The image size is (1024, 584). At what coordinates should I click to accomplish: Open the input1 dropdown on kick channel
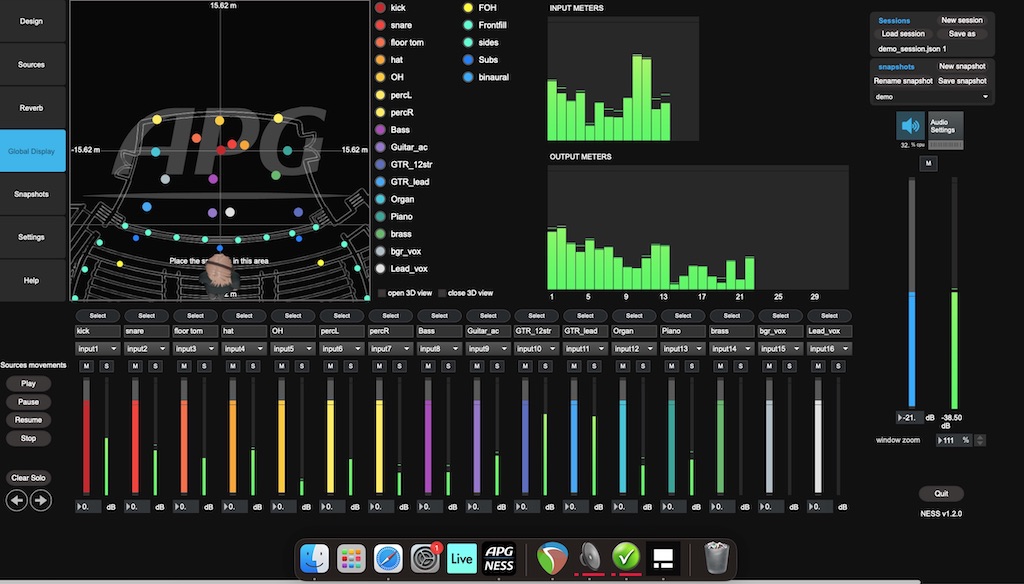(x=97, y=349)
